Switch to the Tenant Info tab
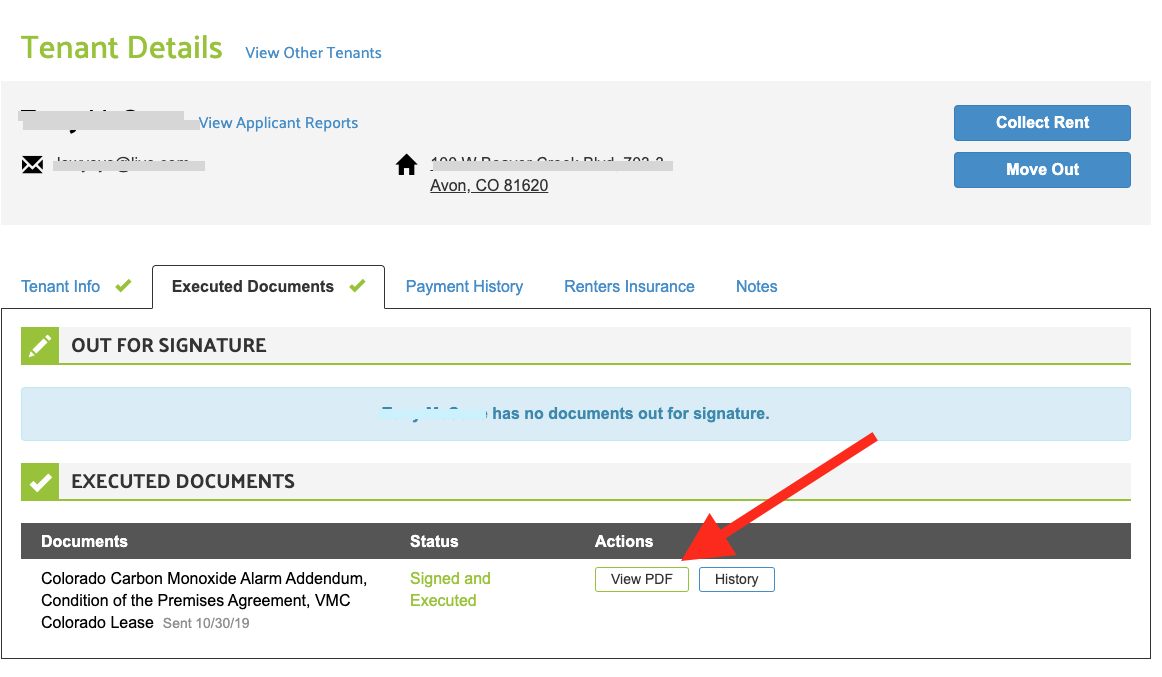The width and height of the screenshot is (1162, 677). click(x=61, y=286)
